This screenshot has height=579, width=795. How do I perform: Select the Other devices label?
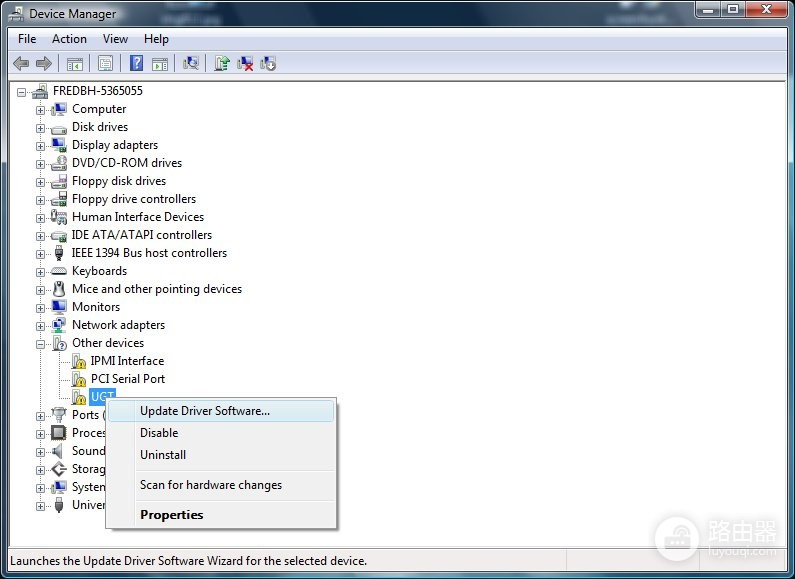click(108, 343)
